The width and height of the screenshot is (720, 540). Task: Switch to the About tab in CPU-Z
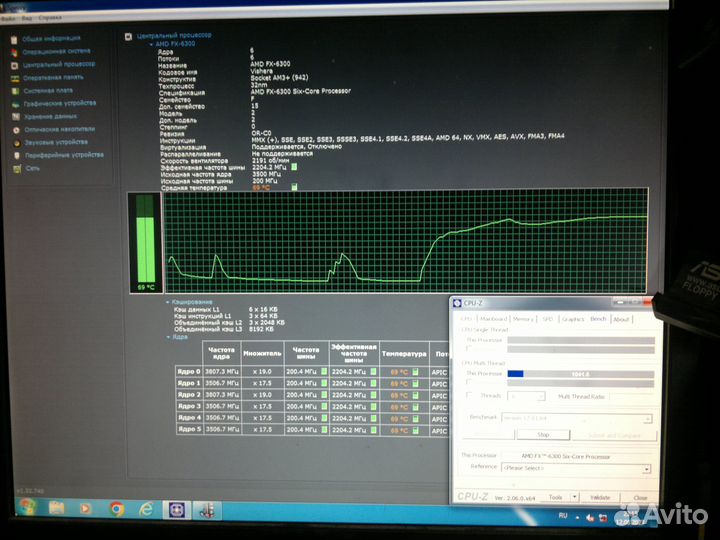[x=621, y=319]
